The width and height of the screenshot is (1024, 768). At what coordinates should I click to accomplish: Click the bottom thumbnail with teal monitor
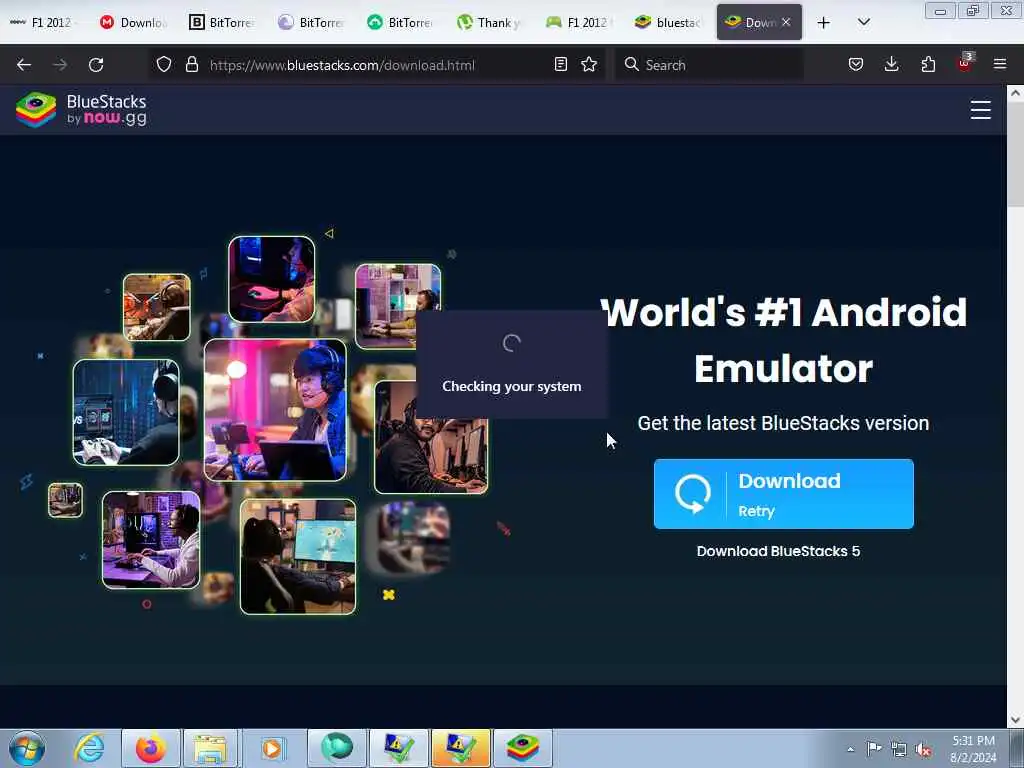298,556
